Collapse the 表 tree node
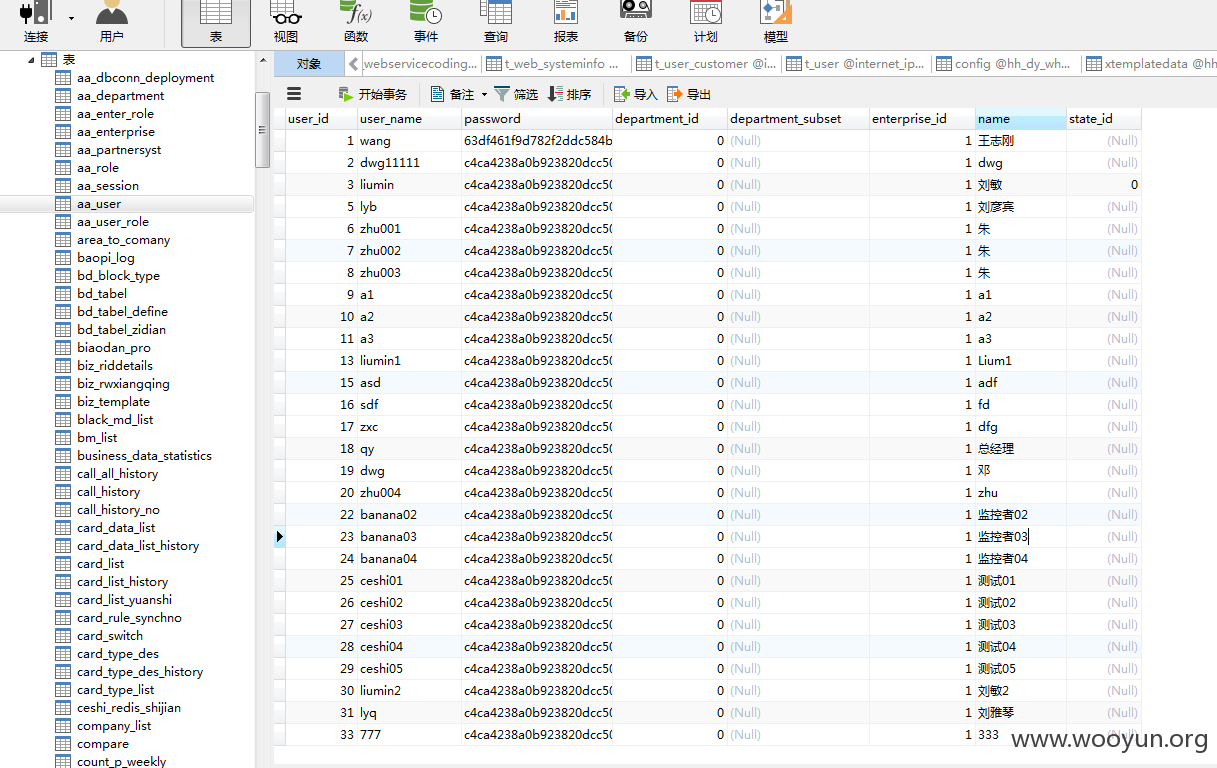The height and width of the screenshot is (768, 1217). coord(30,60)
